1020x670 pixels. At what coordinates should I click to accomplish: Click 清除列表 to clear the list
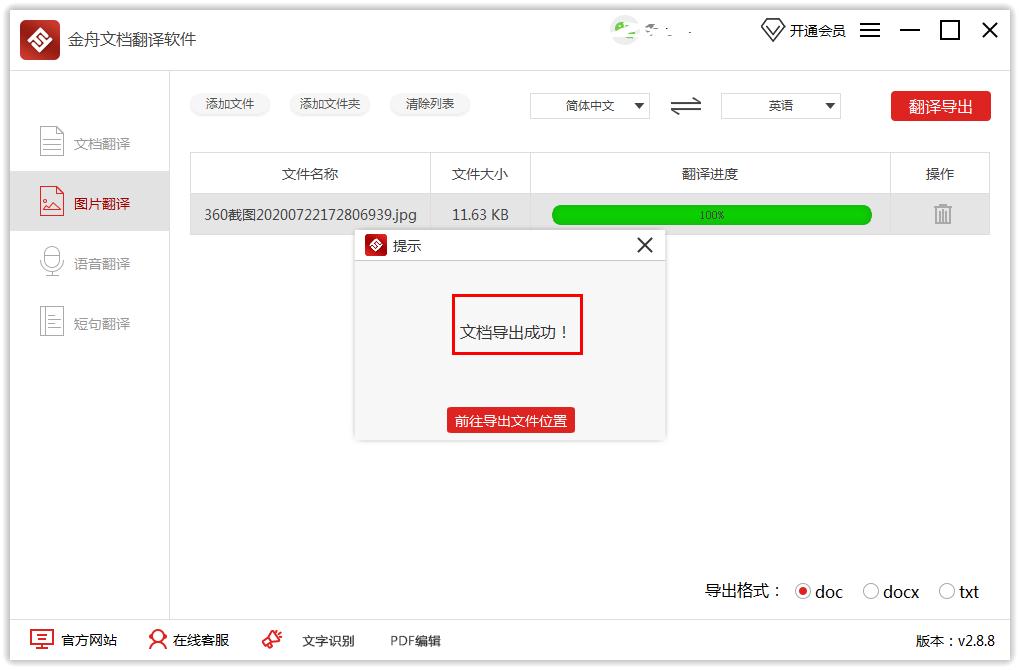(430, 103)
